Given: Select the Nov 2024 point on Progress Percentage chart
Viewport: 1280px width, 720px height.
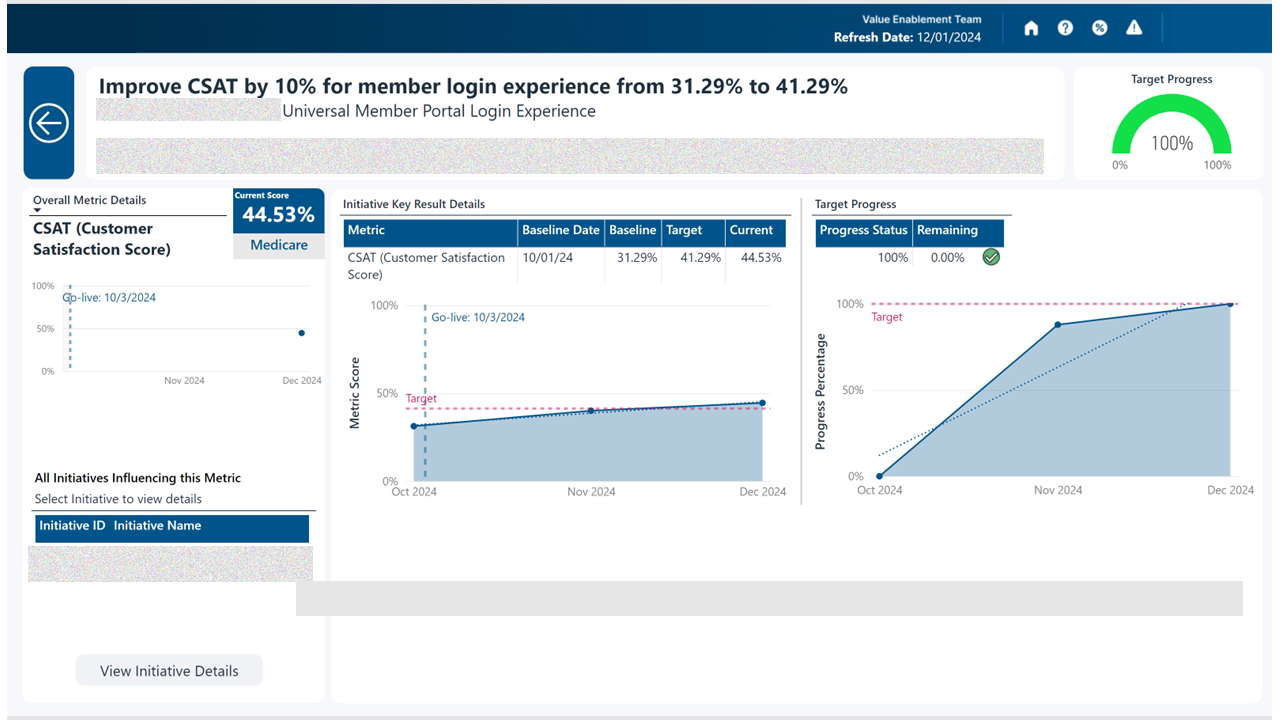Looking at the screenshot, I should [1058, 324].
